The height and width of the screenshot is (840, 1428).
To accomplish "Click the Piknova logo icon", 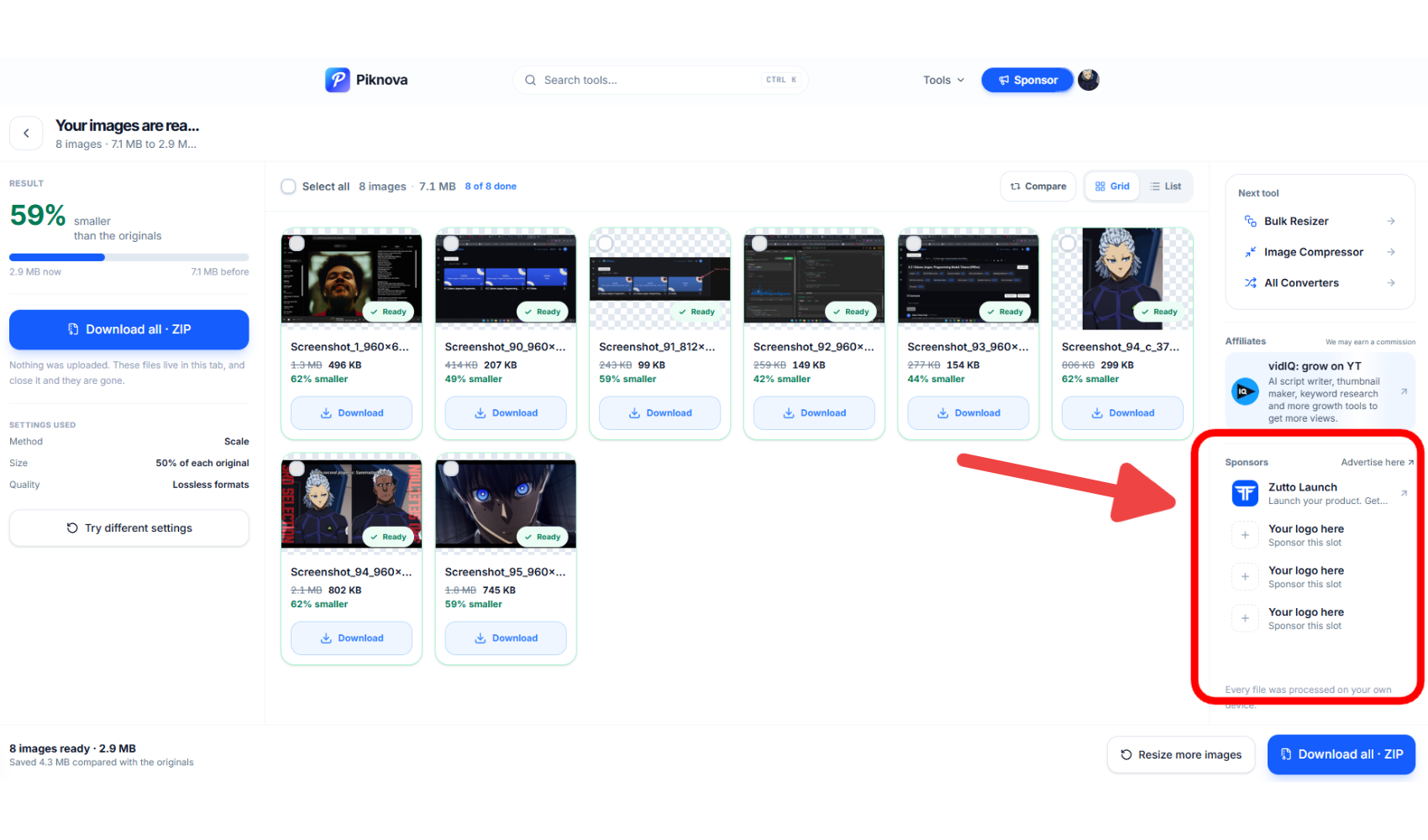I will click(338, 80).
